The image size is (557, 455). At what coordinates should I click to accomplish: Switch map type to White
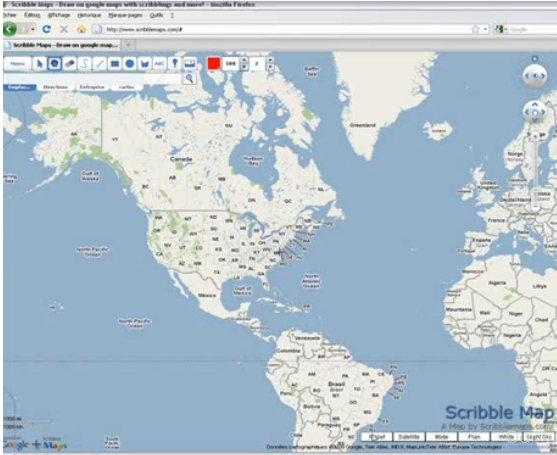coord(506,437)
